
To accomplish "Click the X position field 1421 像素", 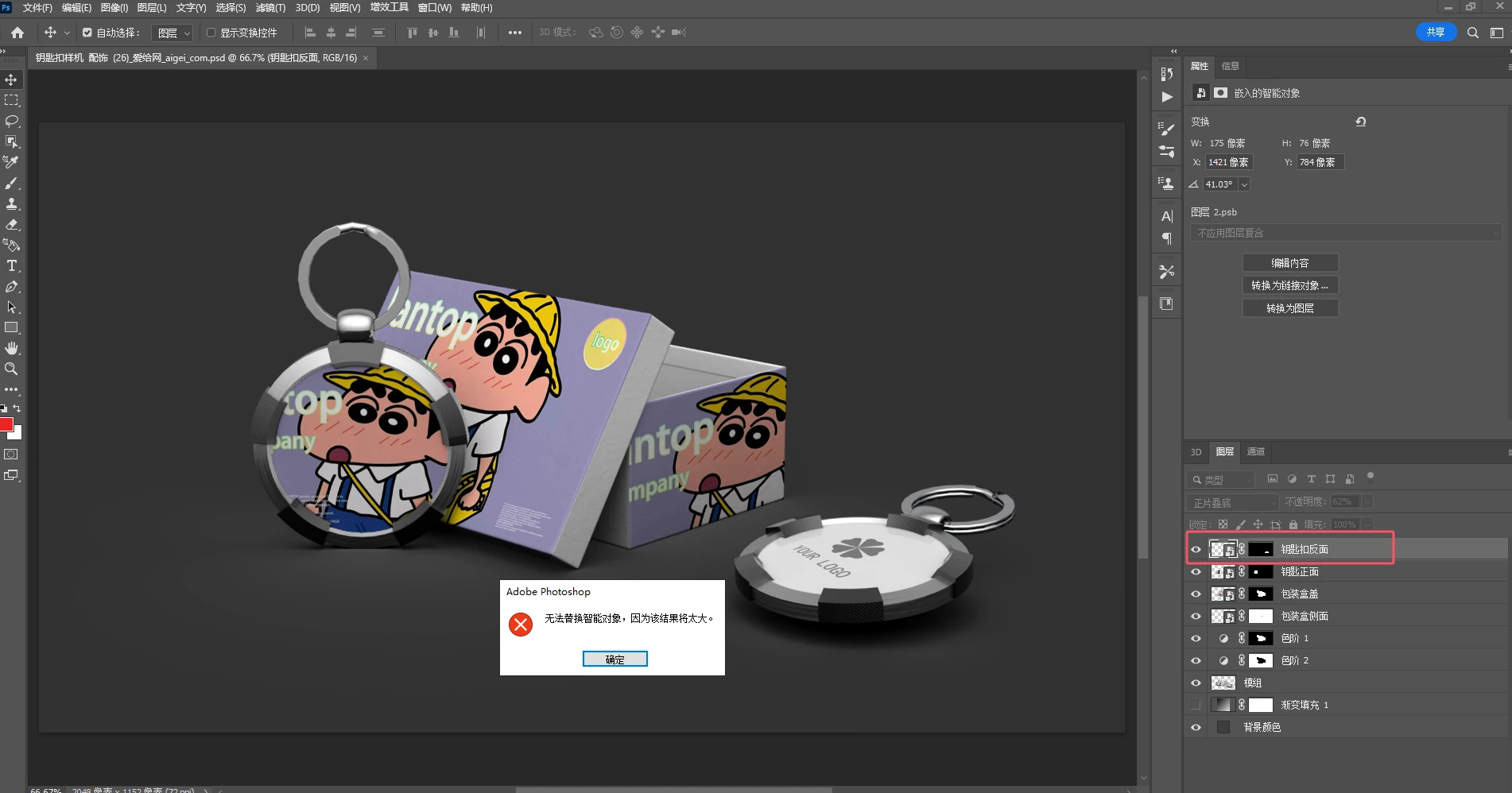I will [x=1229, y=162].
